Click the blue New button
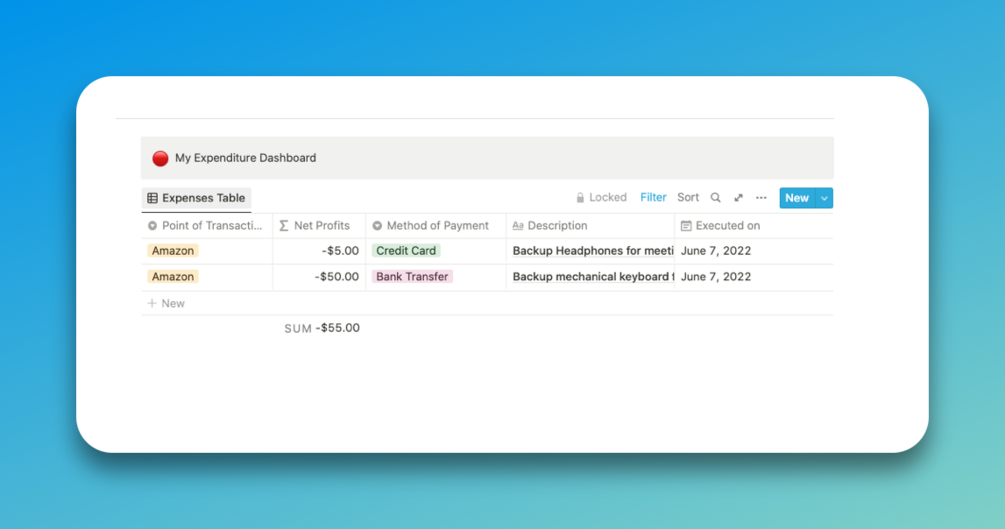1005x529 pixels. [x=797, y=198]
